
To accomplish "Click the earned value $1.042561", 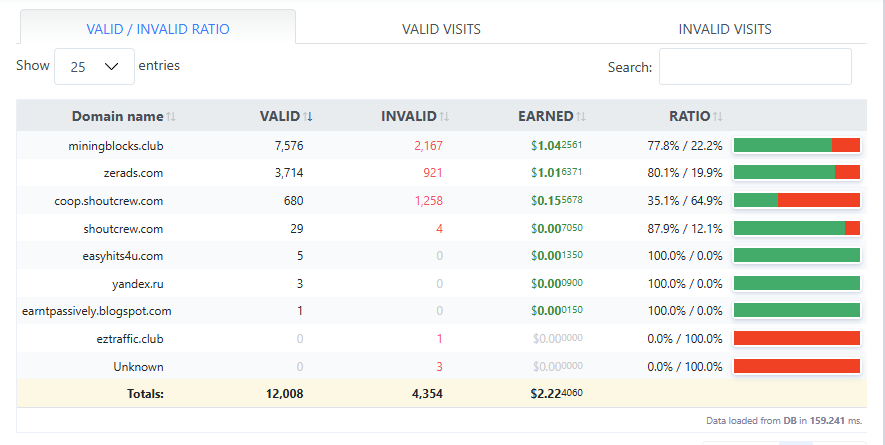I will pos(557,146).
